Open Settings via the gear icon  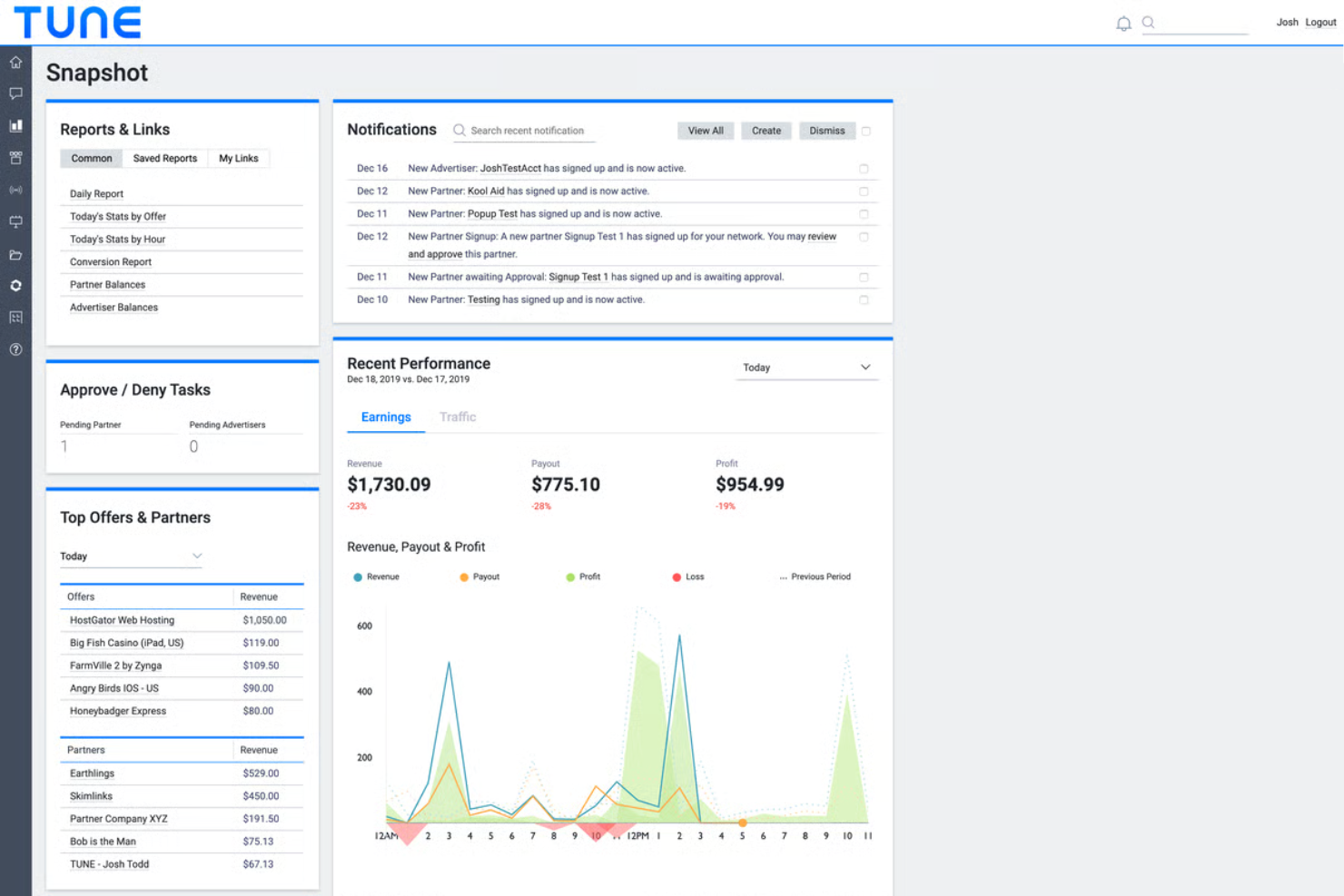(x=15, y=285)
